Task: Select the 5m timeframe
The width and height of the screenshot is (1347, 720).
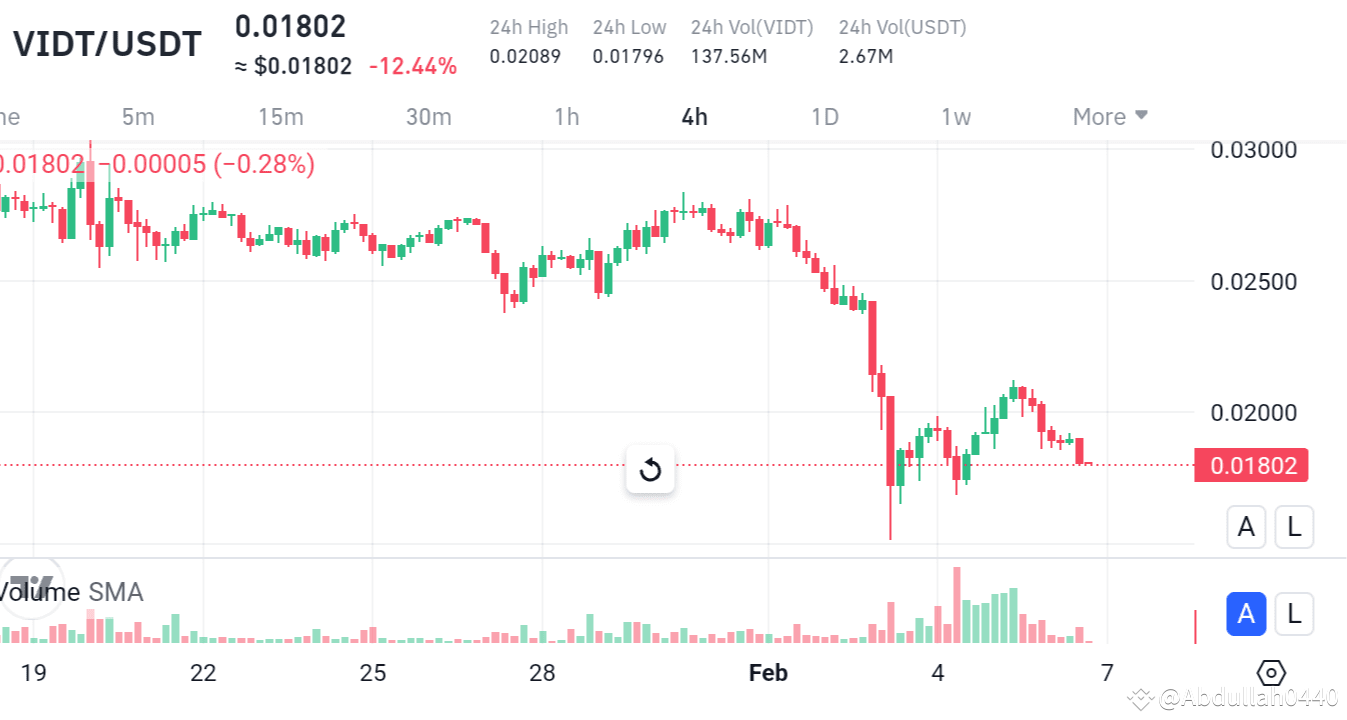Action: coord(138,116)
